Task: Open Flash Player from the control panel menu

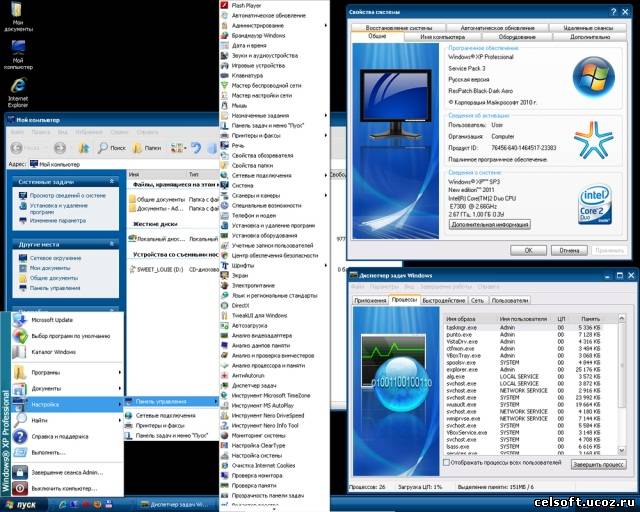Action: tap(247, 5)
